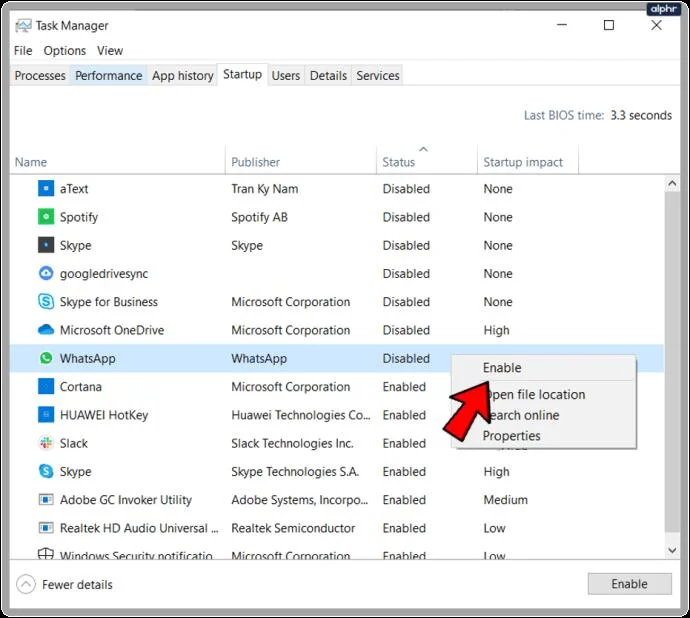The height and width of the screenshot is (618, 690).
Task: Click the Fewer details label
Action: pos(77,585)
